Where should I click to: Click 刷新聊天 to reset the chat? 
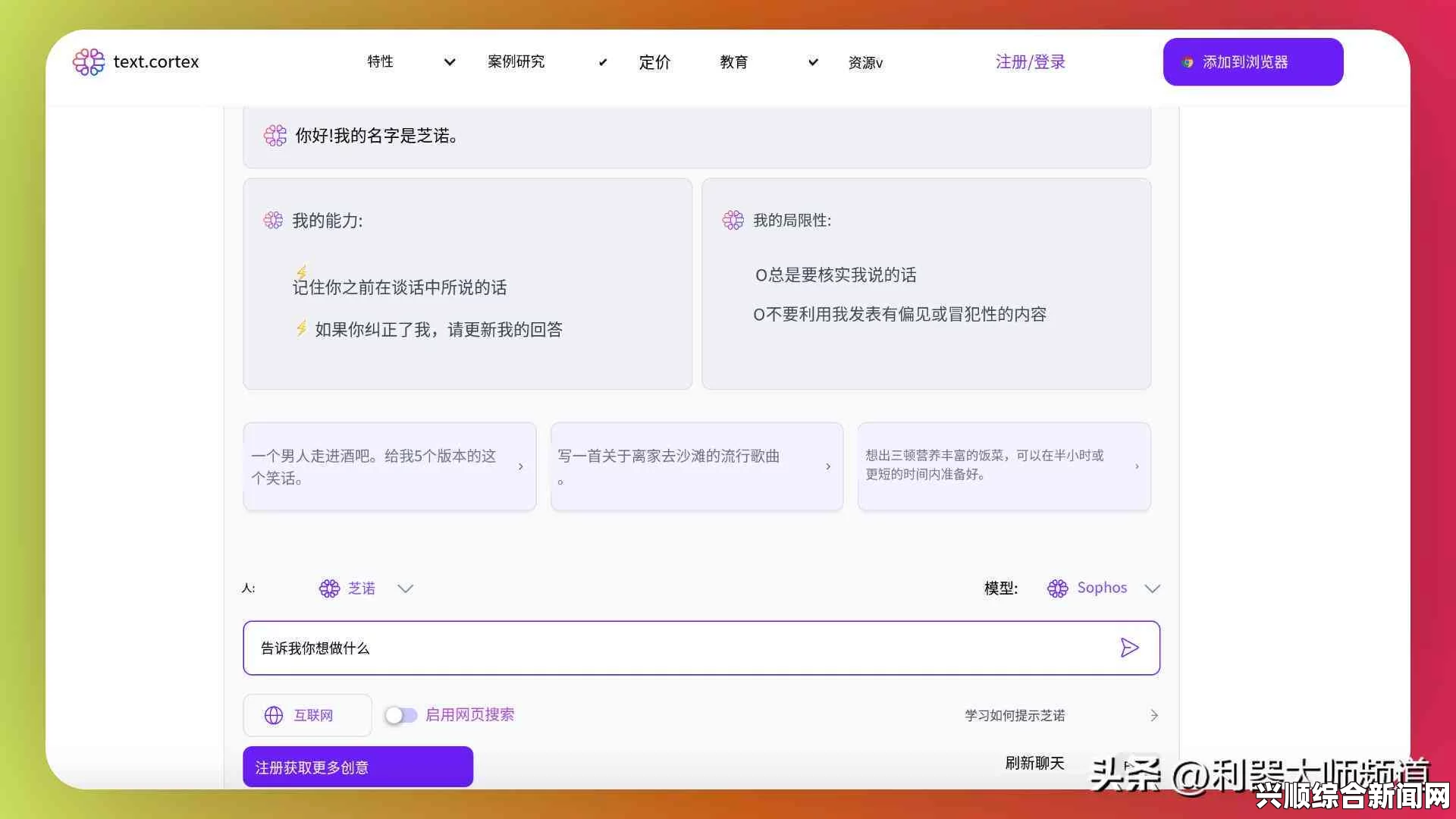1035,763
